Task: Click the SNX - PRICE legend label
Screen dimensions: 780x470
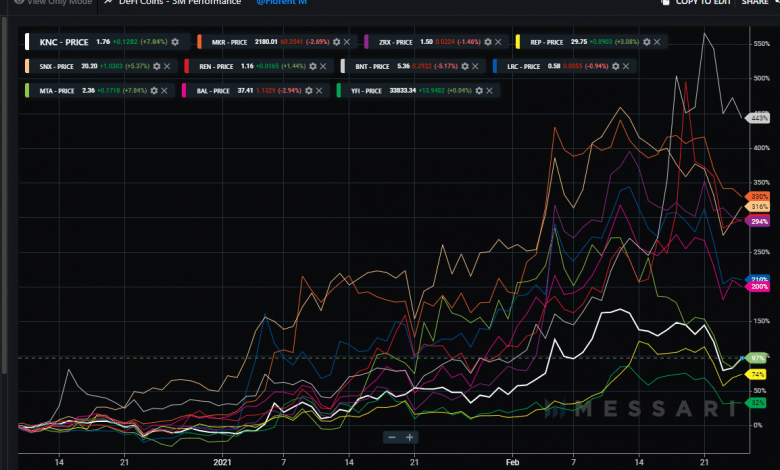Action: tap(57, 67)
